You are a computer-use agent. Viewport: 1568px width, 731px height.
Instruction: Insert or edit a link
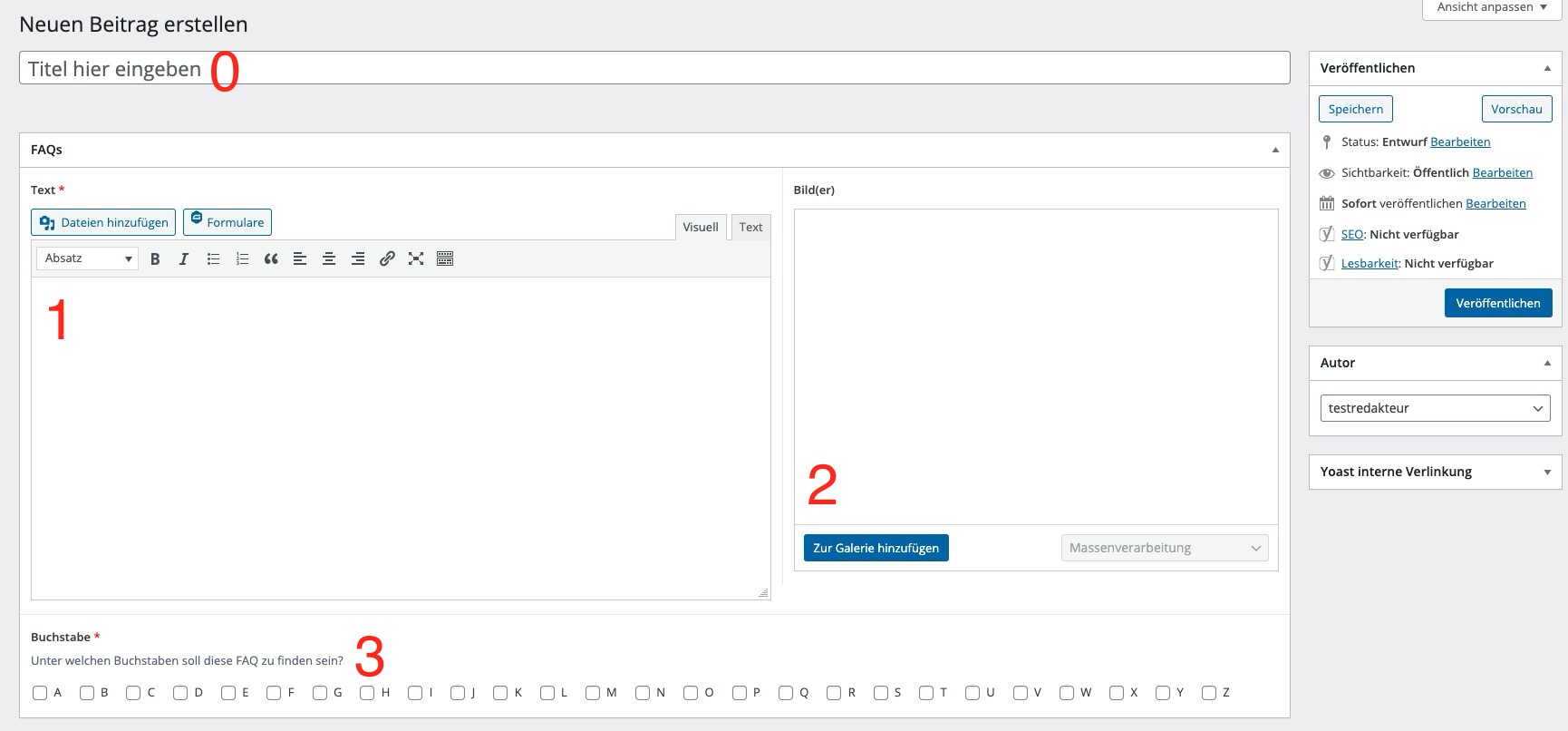click(387, 258)
